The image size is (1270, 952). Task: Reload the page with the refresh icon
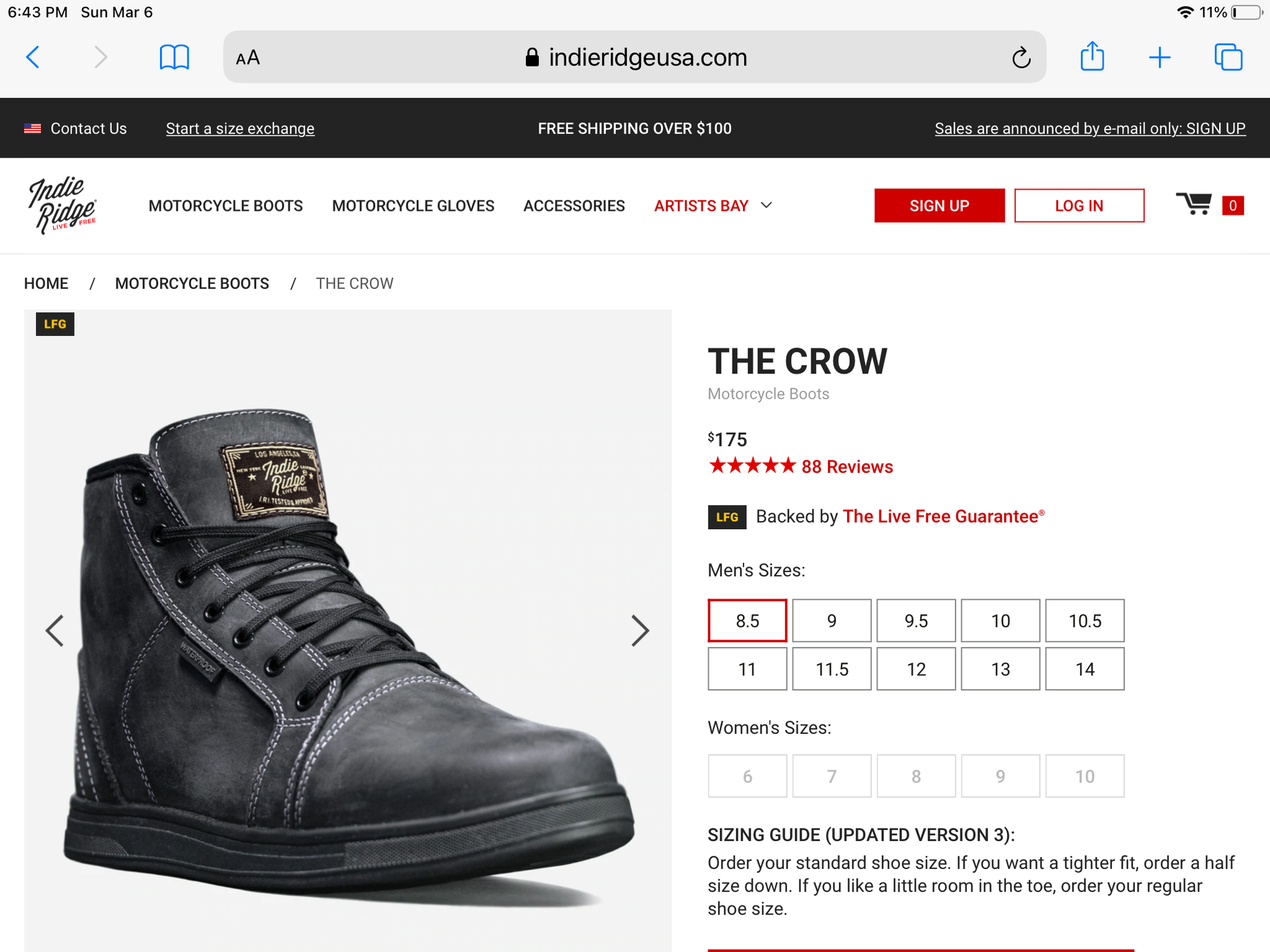1020,58
